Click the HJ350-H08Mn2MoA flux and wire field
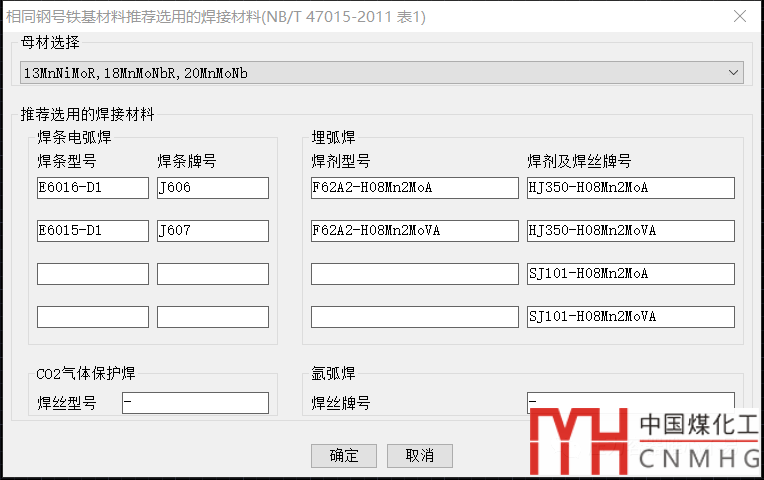764x480 pixels. (x=631, y=188)
